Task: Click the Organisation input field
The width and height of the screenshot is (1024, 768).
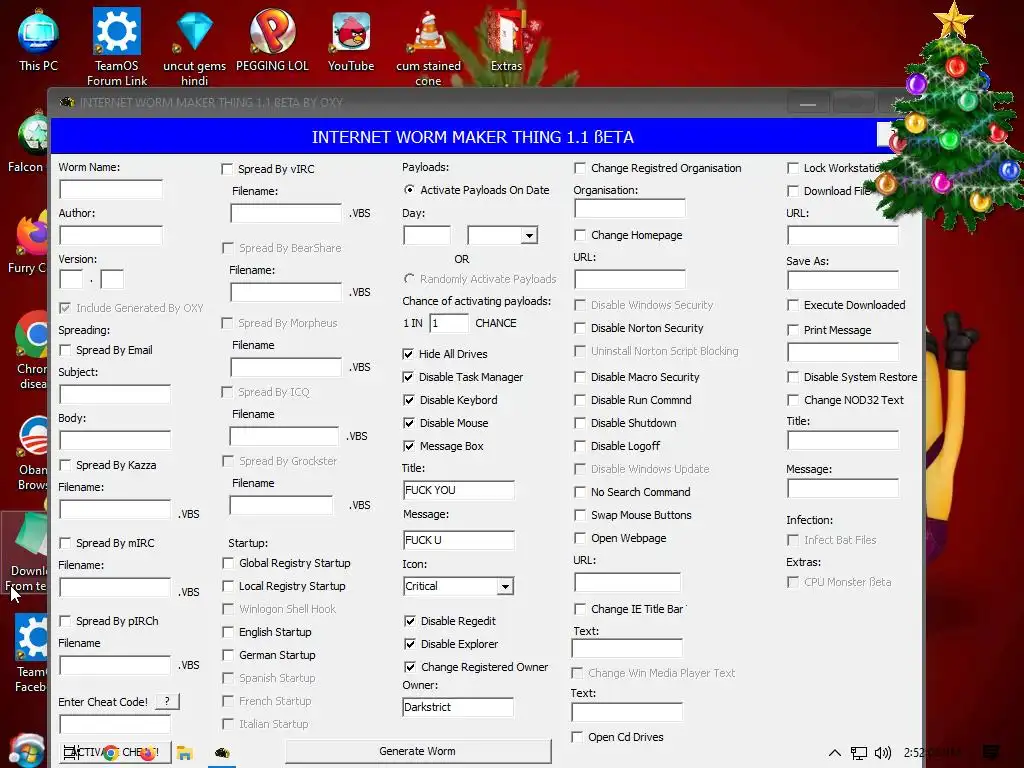Action: click(630, 208)
